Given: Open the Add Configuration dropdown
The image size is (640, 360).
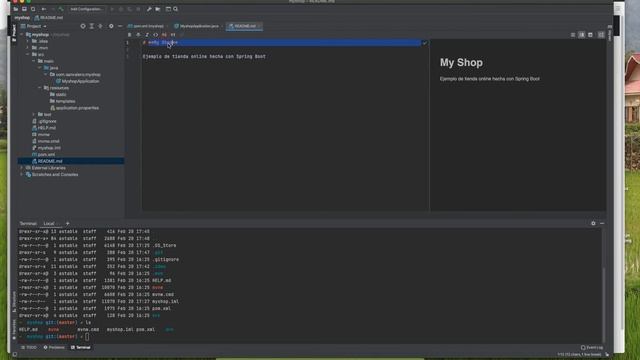Looking at the screenshot, I should click(x=86, y=9).
